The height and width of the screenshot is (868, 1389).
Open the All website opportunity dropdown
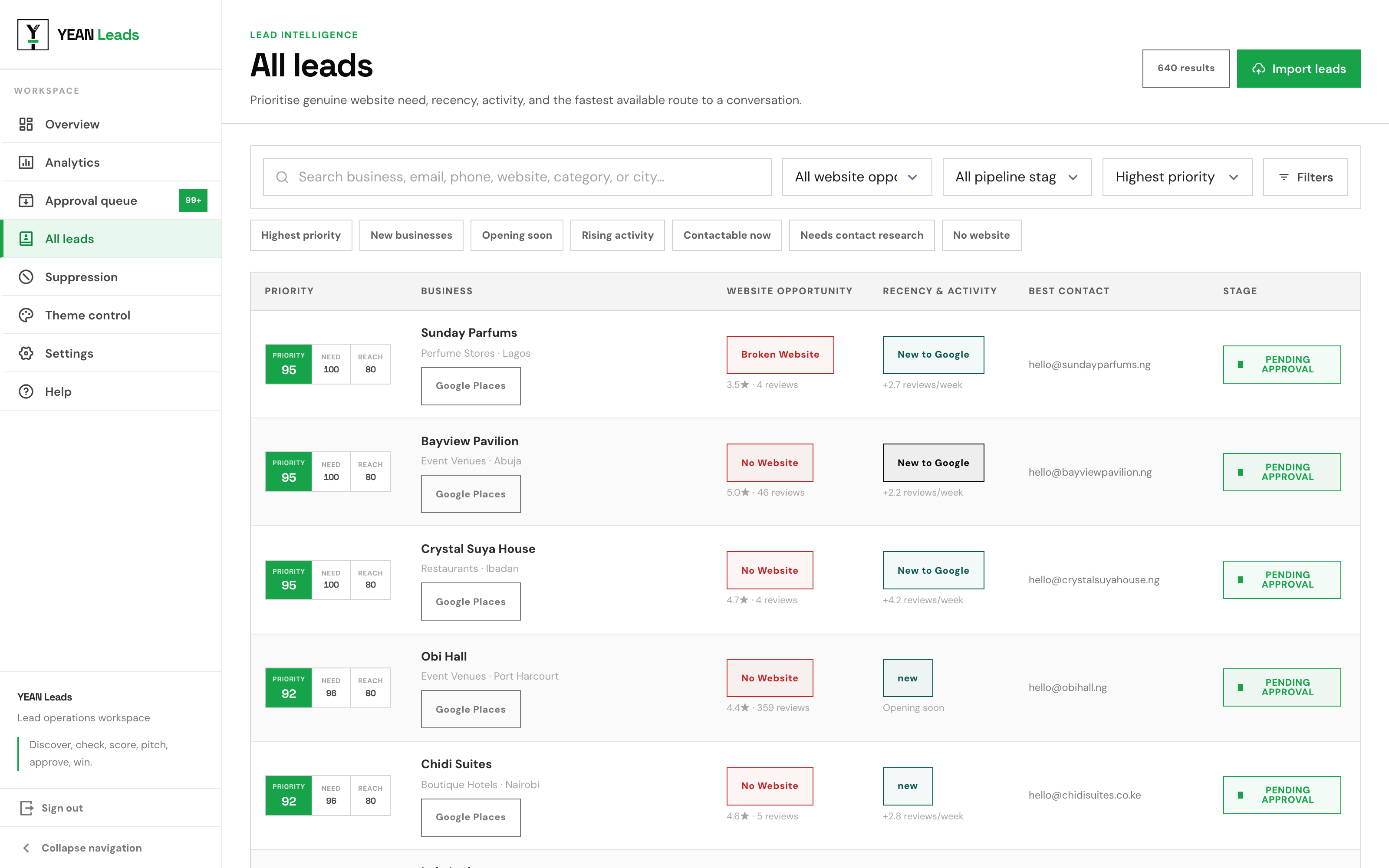tap(856, 177)
